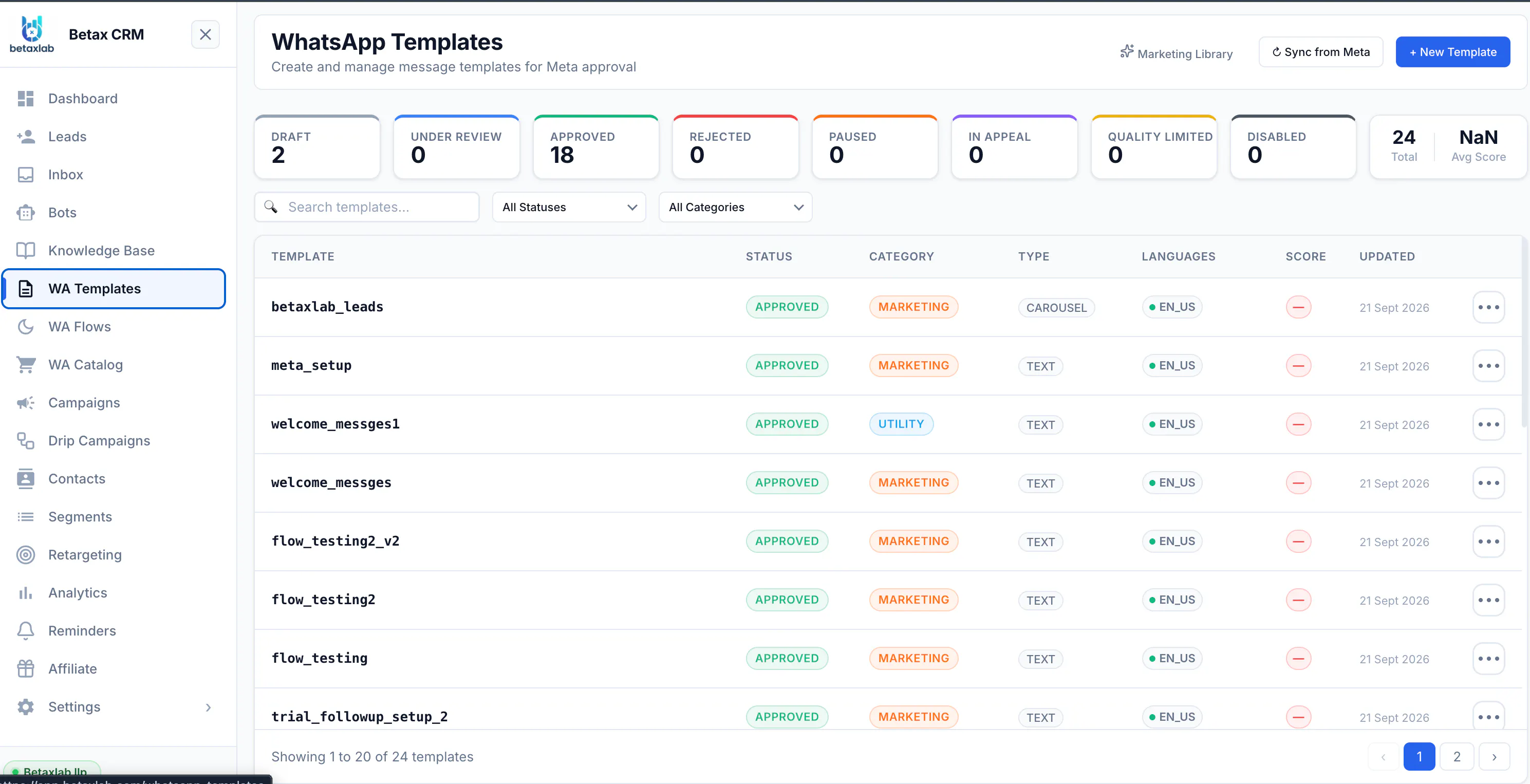This screenshot has height=784, width=1530.
Task: Sort by the UPDATED column header
Action: coord(1387,256)
